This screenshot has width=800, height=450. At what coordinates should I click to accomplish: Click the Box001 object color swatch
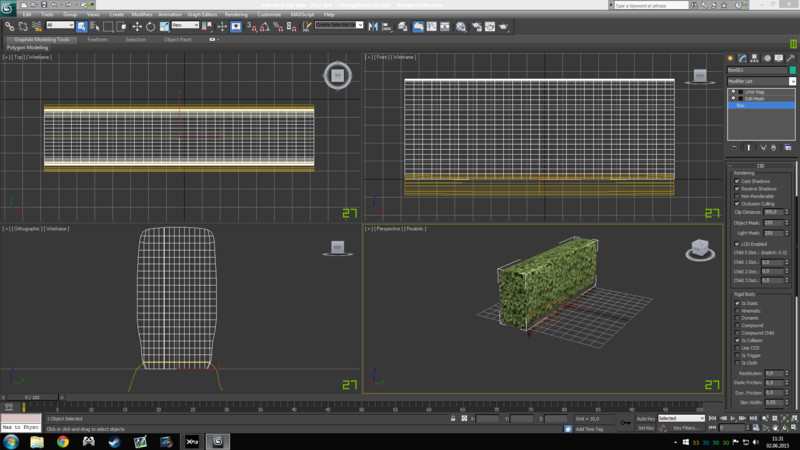point(793,71)
